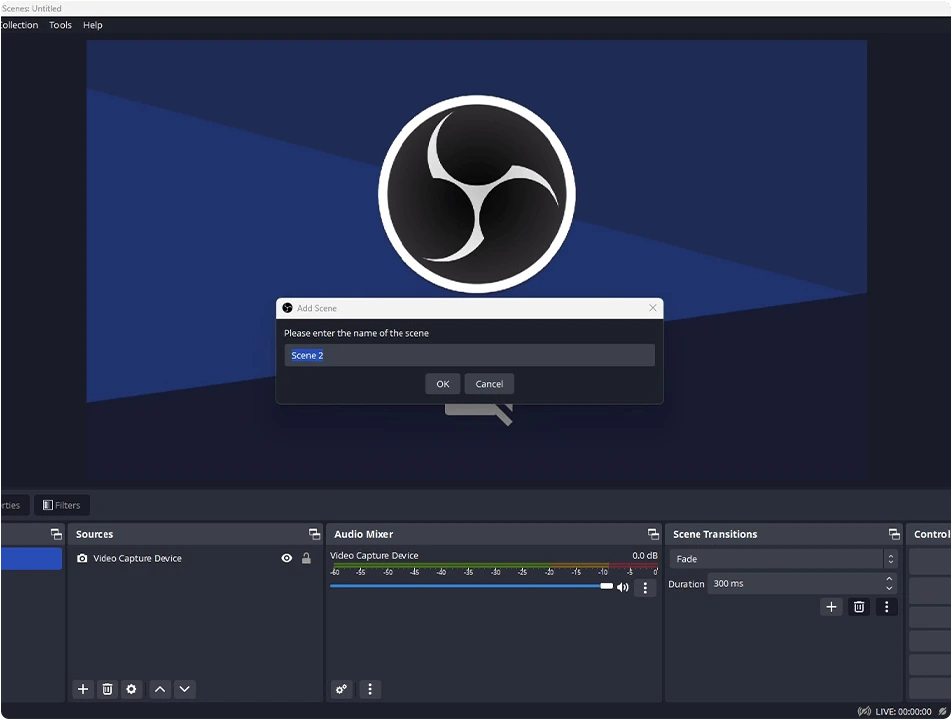Add a scene transition plus icon

831,606
